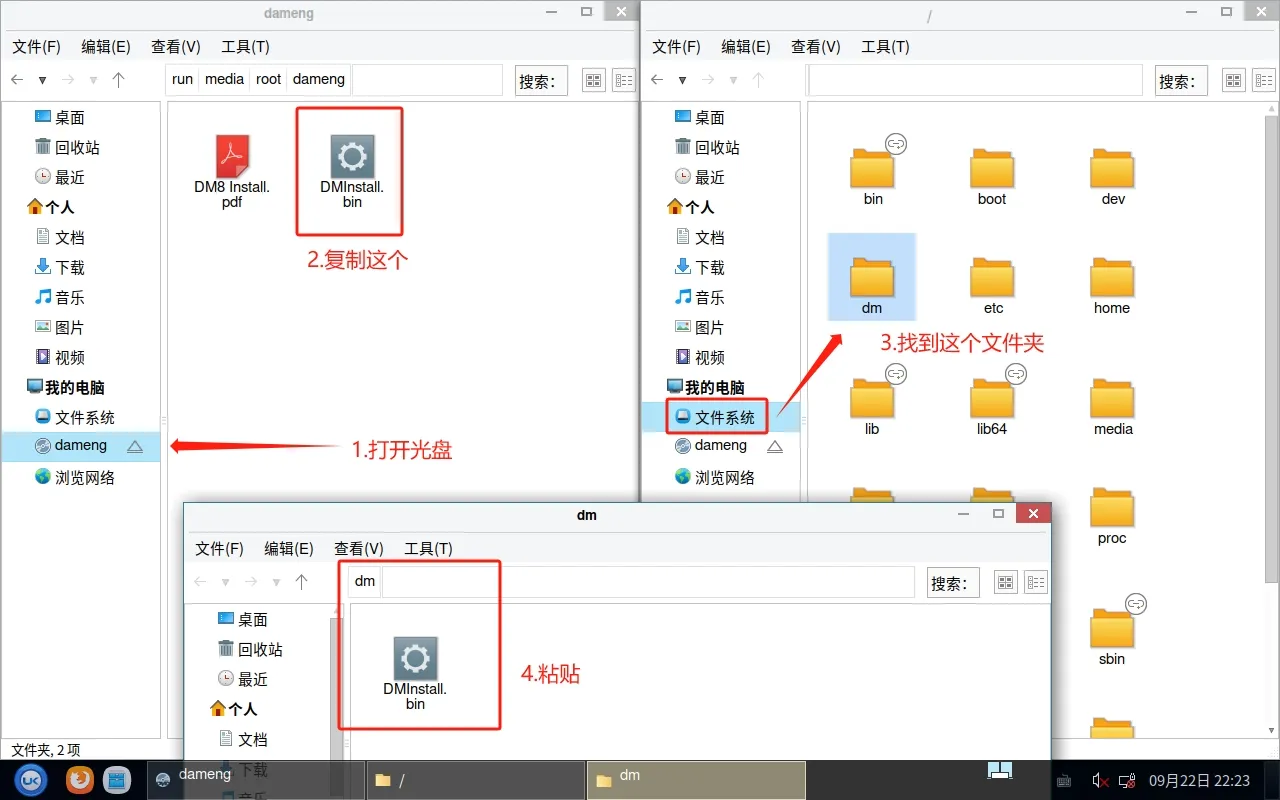Switch to list view in dm window

(1036, 582)
